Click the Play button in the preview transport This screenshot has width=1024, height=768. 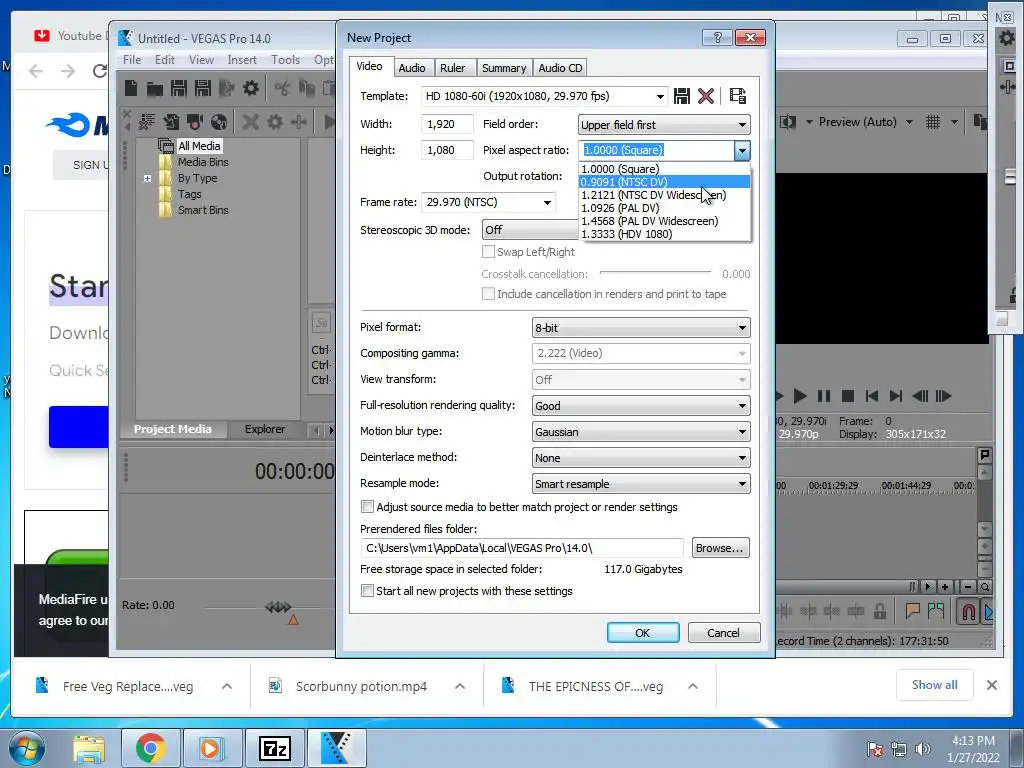tap(799, 396)
